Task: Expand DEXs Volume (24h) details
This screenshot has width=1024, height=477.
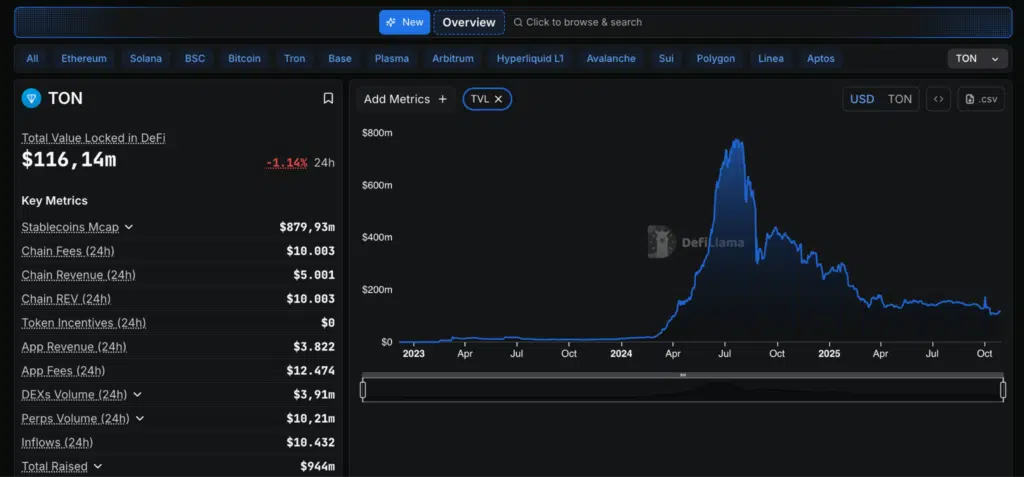Action: [x=136, y=395]
